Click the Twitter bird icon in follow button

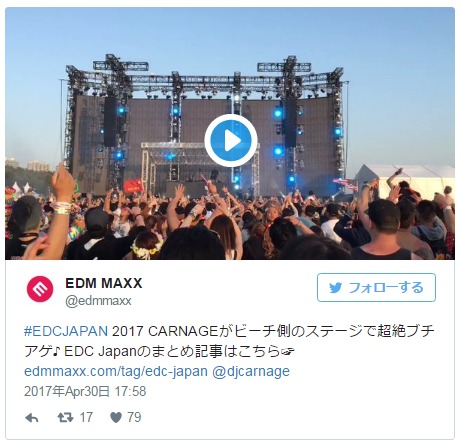pos(336,288)
